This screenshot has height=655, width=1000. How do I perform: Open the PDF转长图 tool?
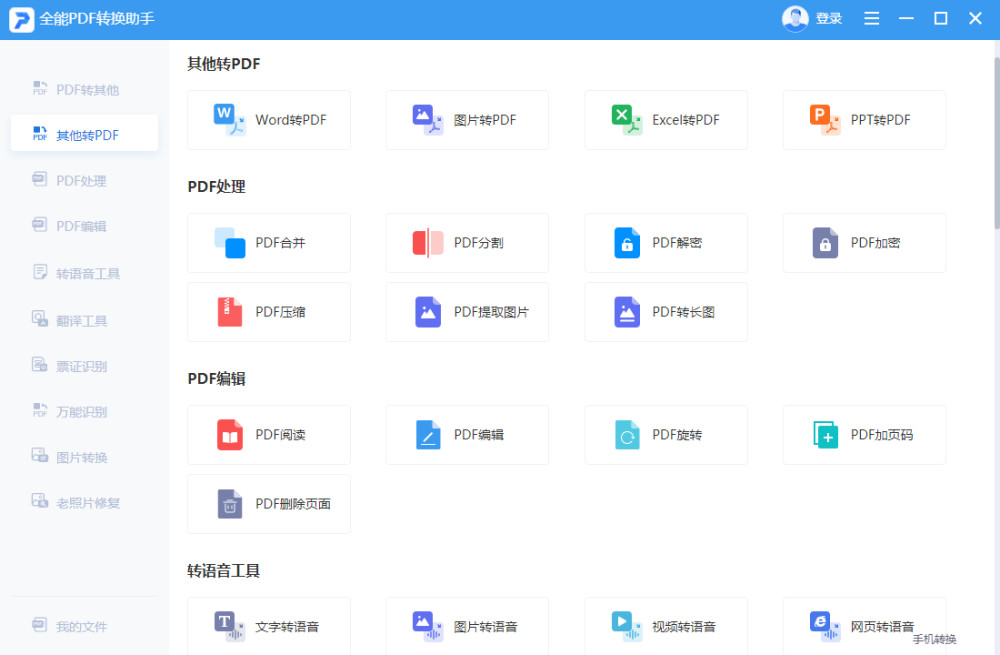pyautogui.click(x=666, y=312)
